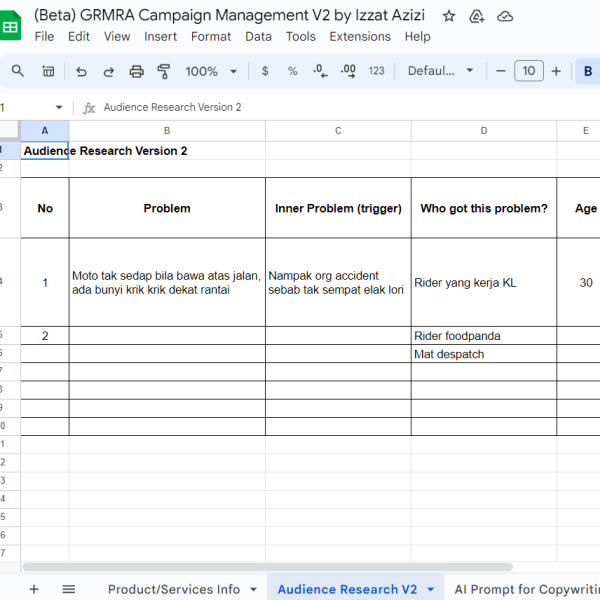Open the Extensions menu

[360, 37]
